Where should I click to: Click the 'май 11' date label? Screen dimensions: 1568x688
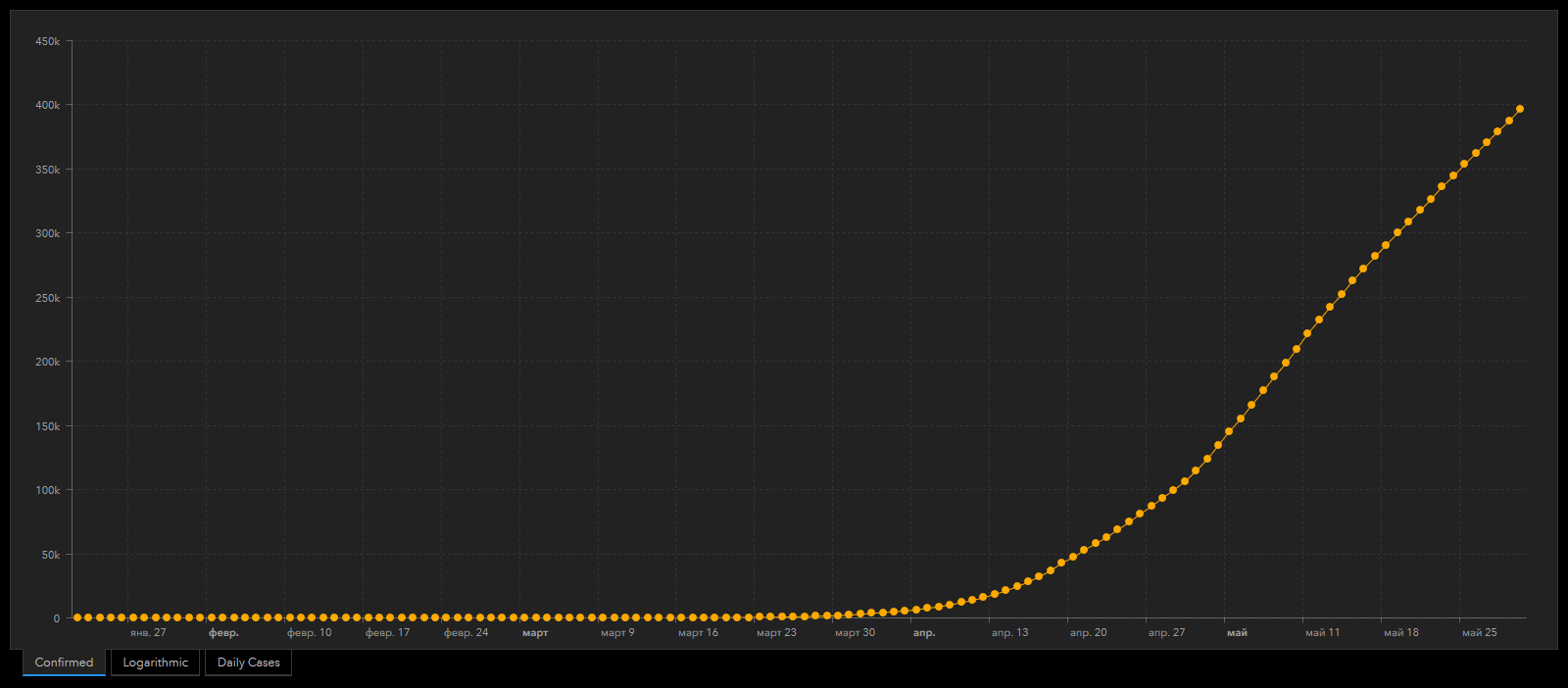(1322, 632)
